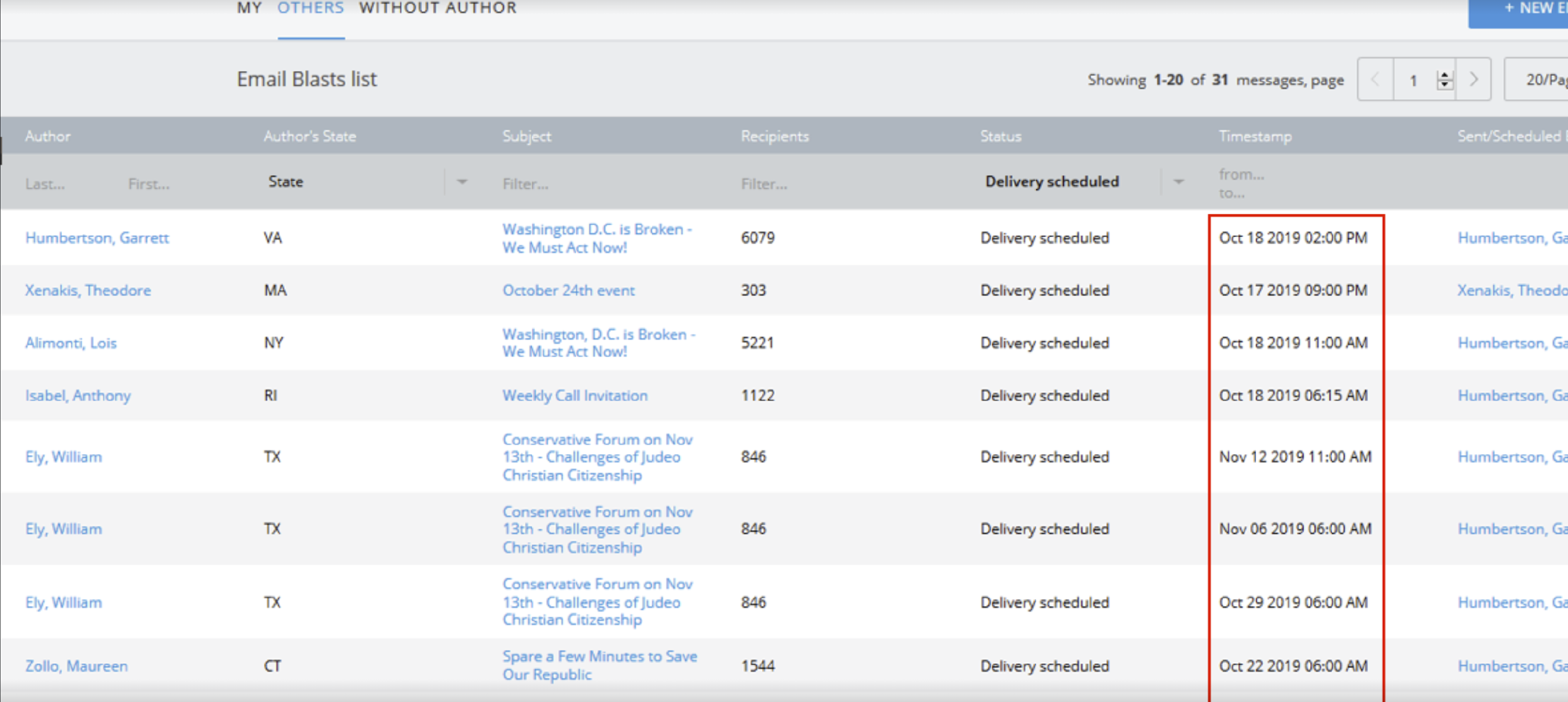Image resolution: width=1568 pixels, height=702 pixels.
Task: Open author Humbertson, Garrett link
Action: 97,238
